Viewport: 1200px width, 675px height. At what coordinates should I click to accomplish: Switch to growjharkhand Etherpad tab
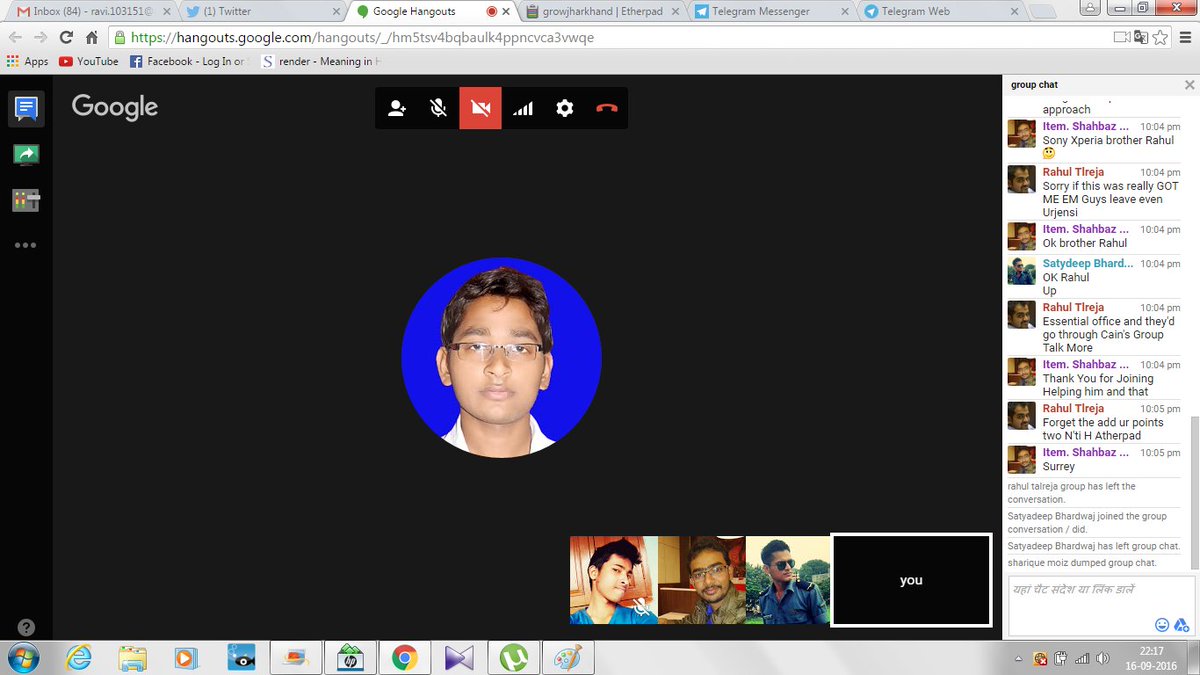click(x=600, y=11)
